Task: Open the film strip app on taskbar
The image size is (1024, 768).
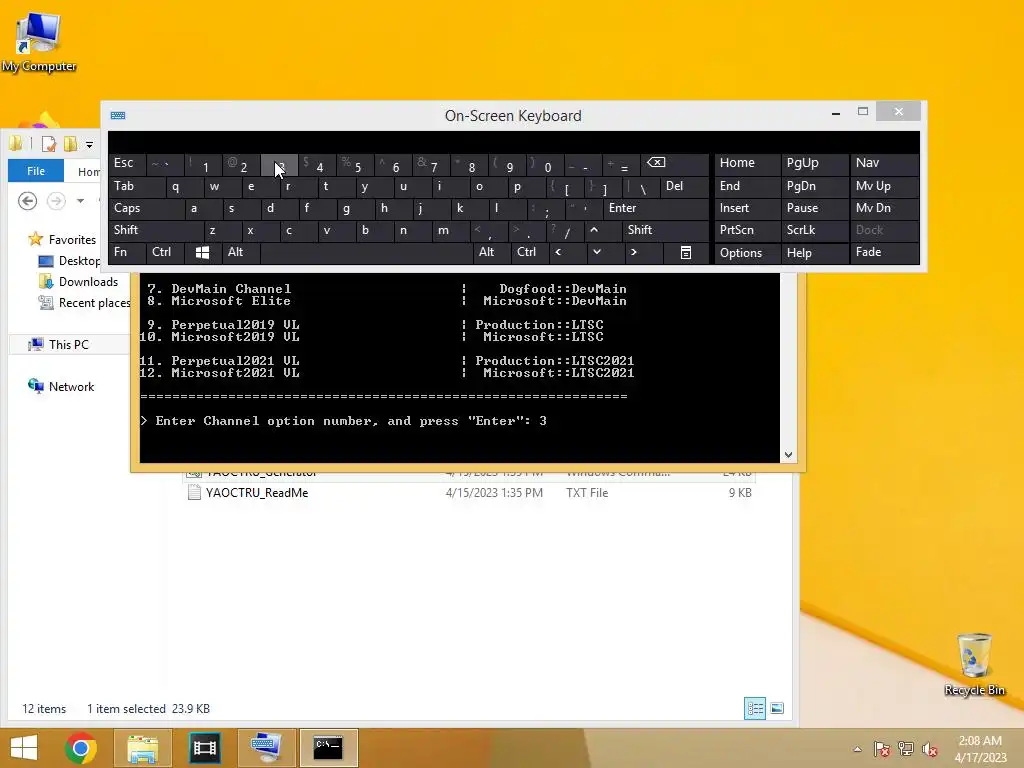Action: pos(204,748)
